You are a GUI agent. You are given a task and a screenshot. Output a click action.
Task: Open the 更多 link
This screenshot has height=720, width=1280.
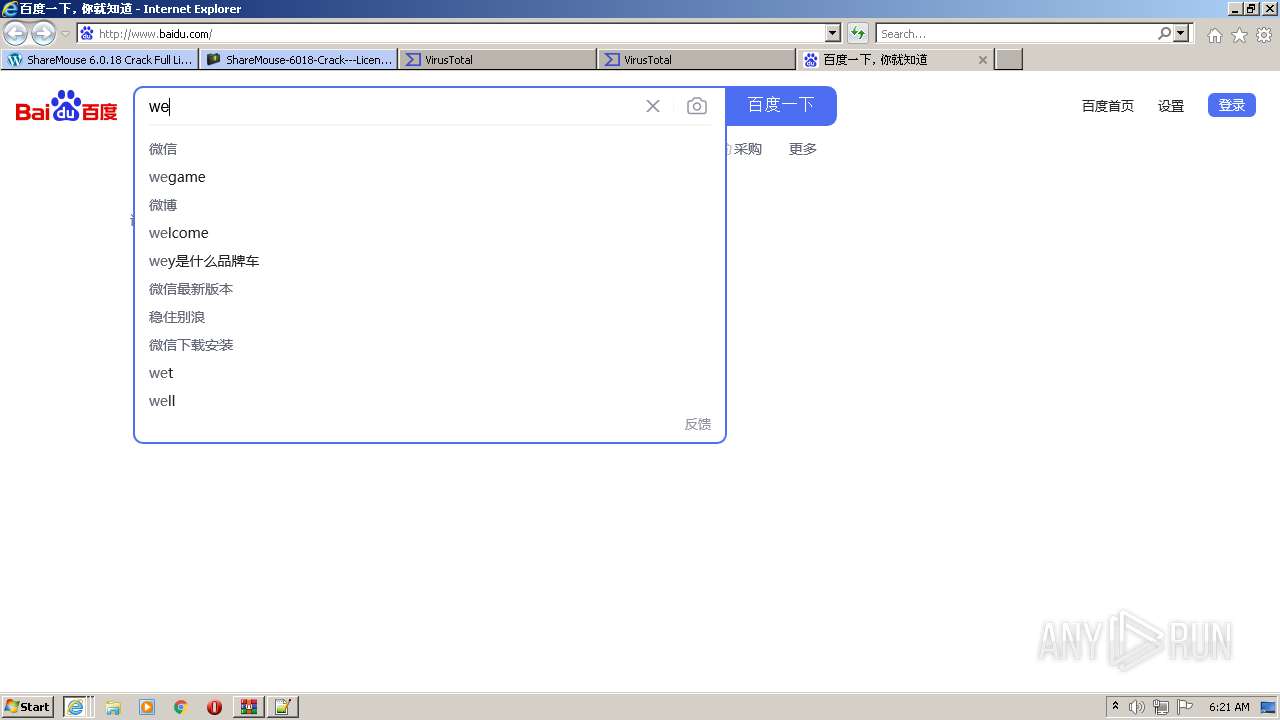tap(803, 149)
